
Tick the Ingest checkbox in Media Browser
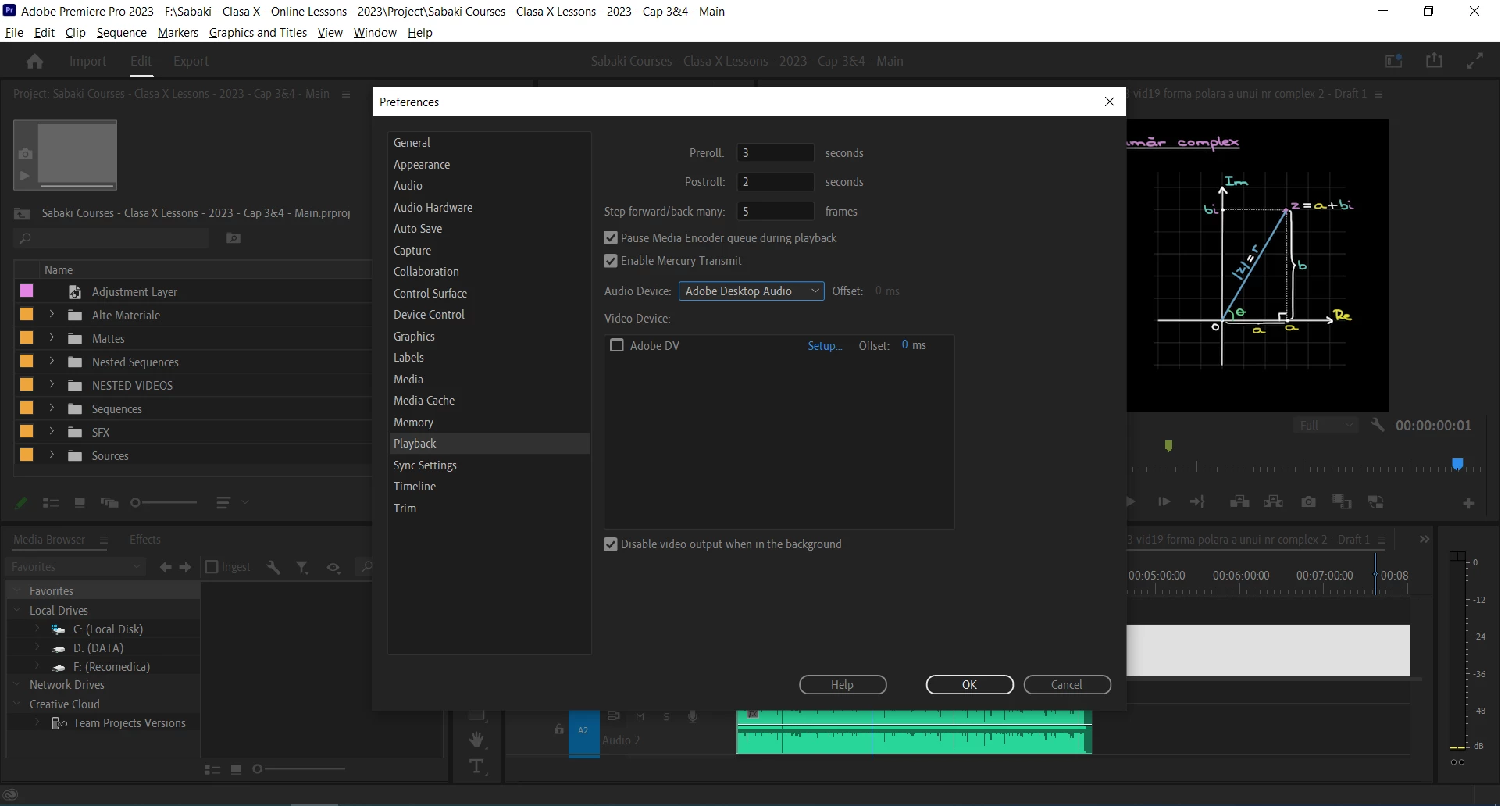(x=212, y=567)
